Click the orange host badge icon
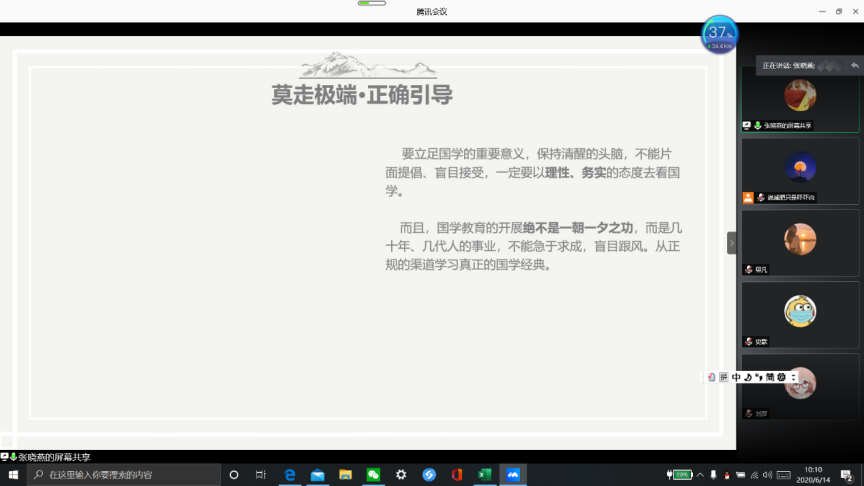 tap(747, 198)
